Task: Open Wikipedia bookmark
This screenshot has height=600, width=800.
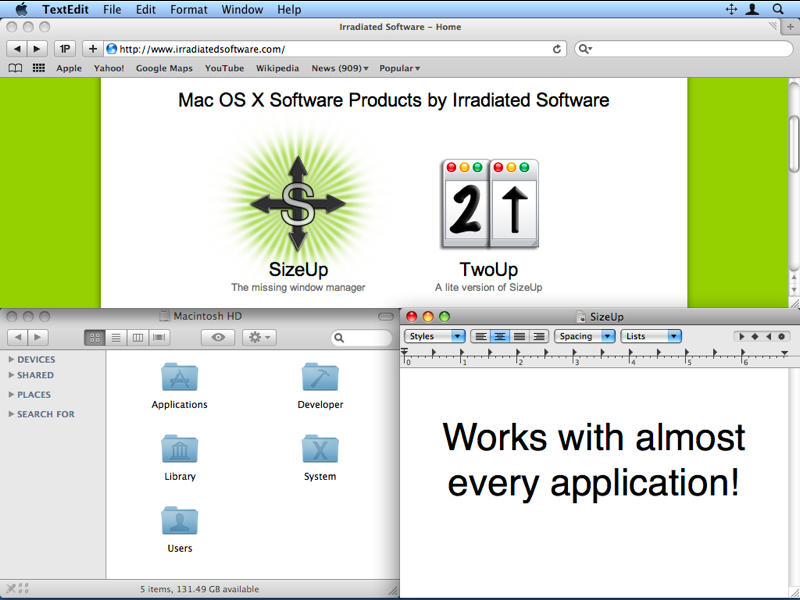Action: tap(278, 68)
